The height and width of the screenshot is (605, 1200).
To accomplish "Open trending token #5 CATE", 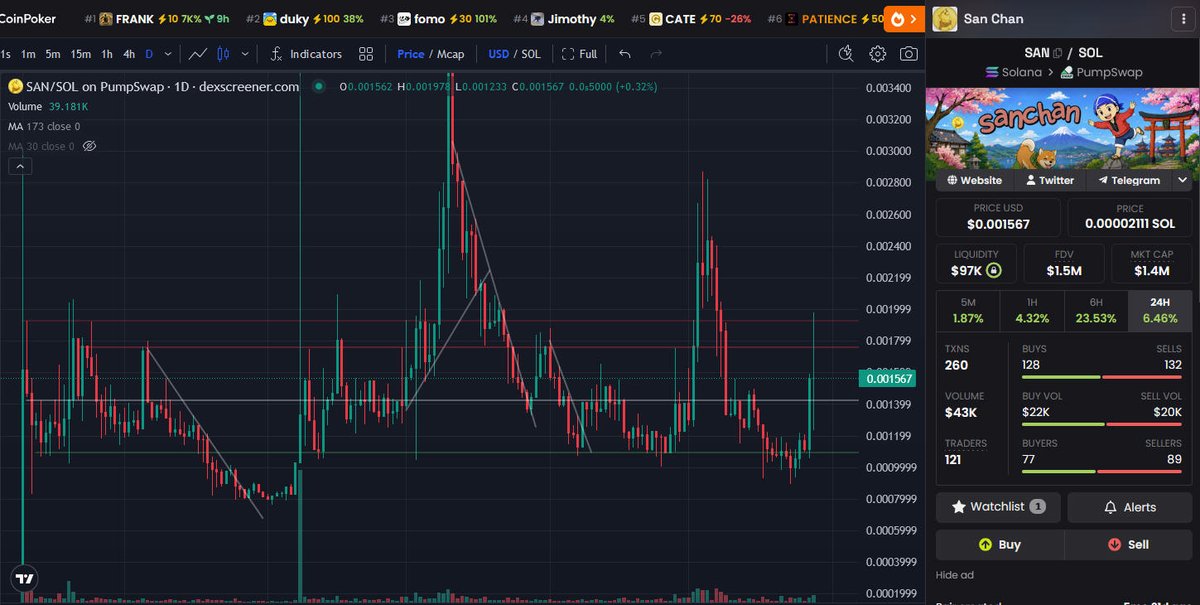I will pyautogui.click(x=692, y=19).
